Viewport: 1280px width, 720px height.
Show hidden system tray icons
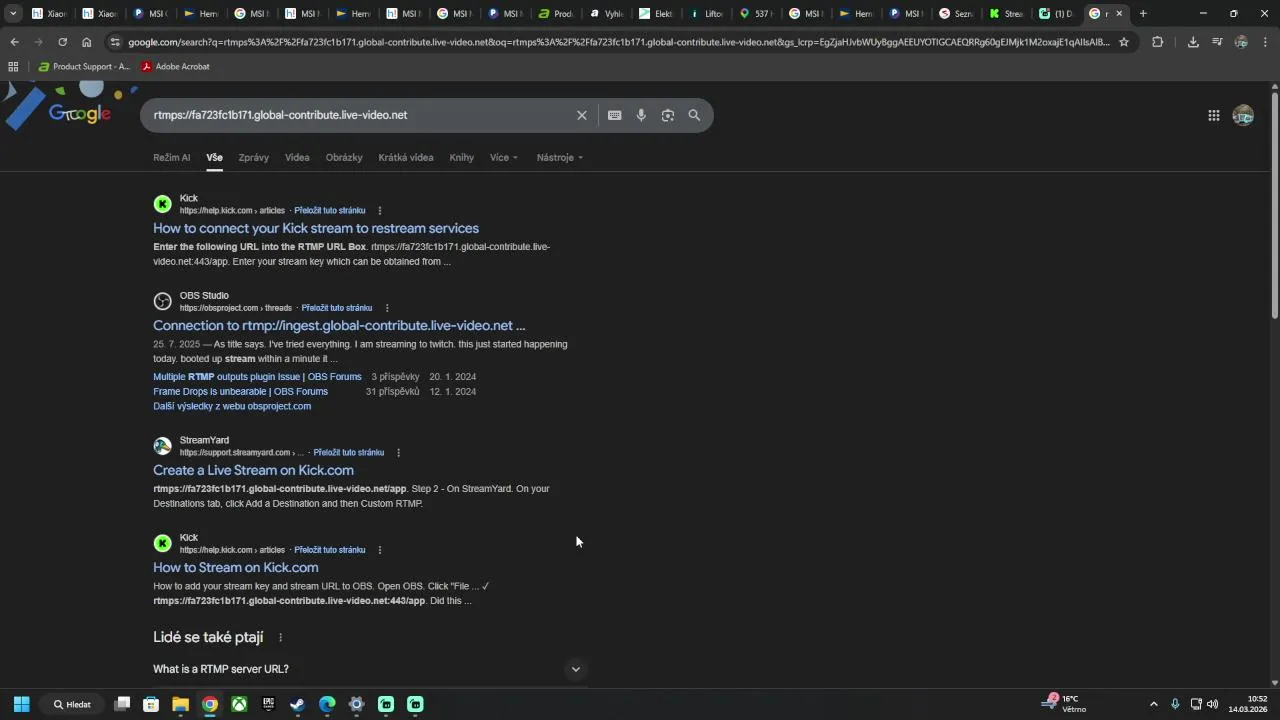click(x=1153, y=704)
